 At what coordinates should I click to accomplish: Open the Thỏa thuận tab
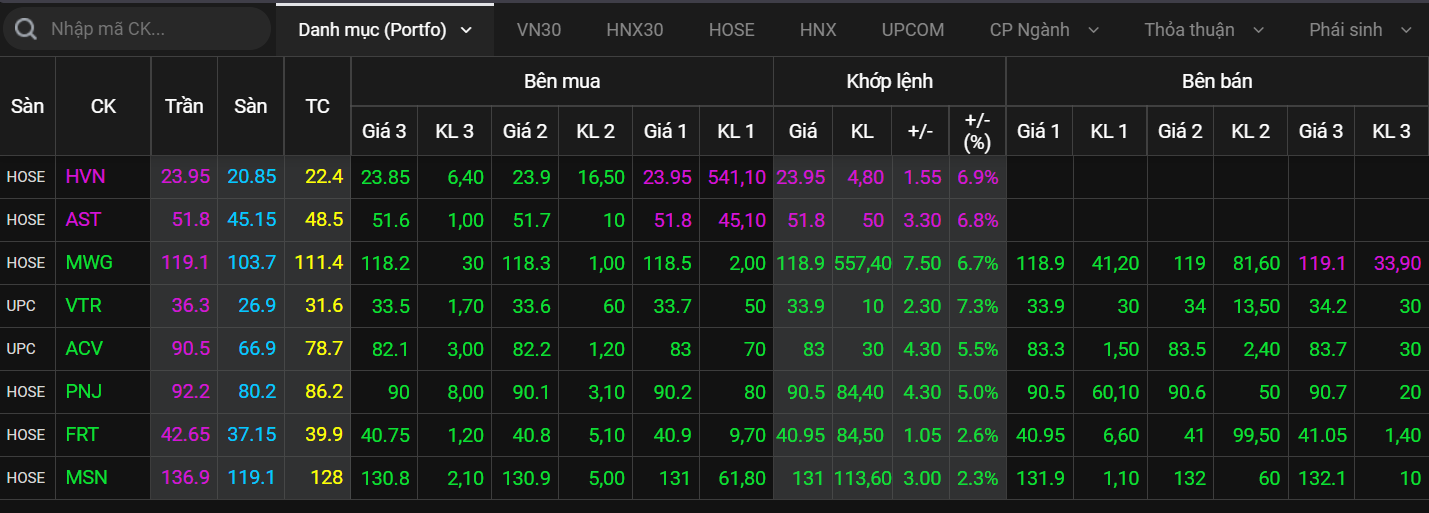[x=1189, y=30]
